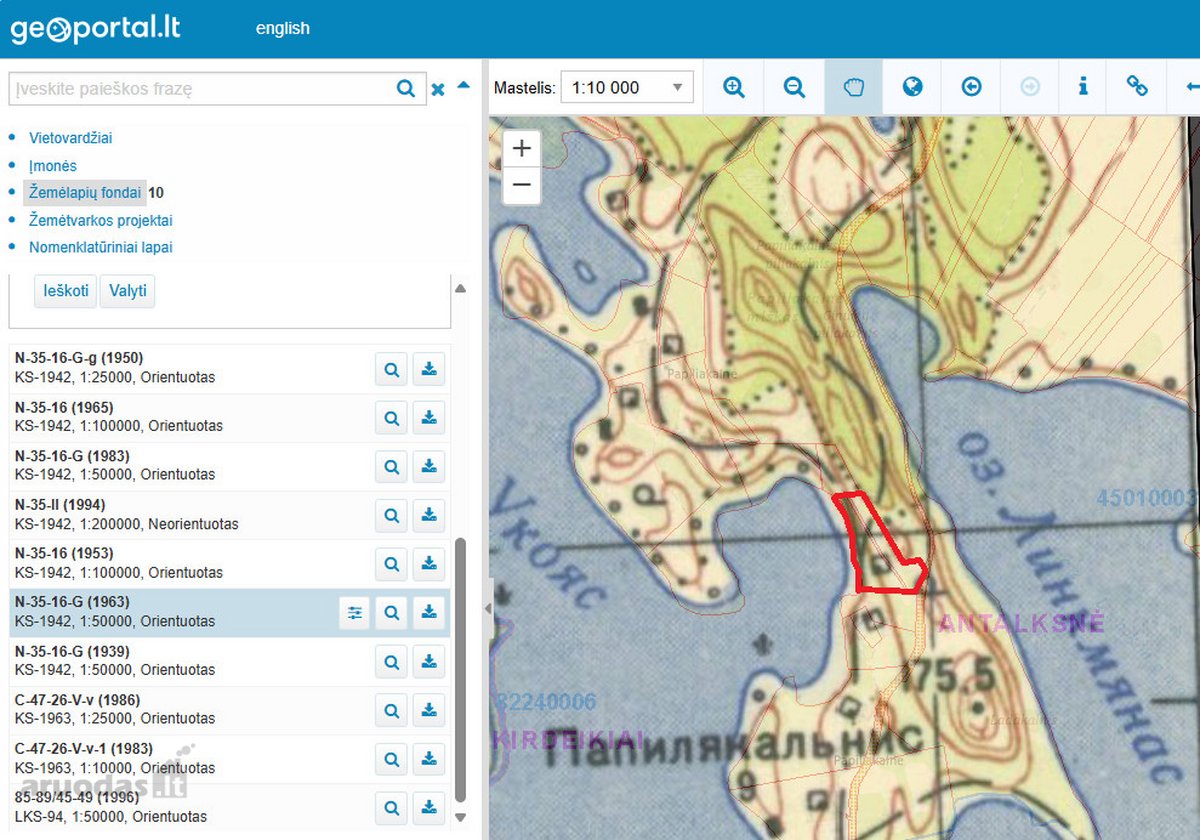Viewport: 1200px width, 840px height.
Task: Select the identify info tool
Action: coord(1083,87)
